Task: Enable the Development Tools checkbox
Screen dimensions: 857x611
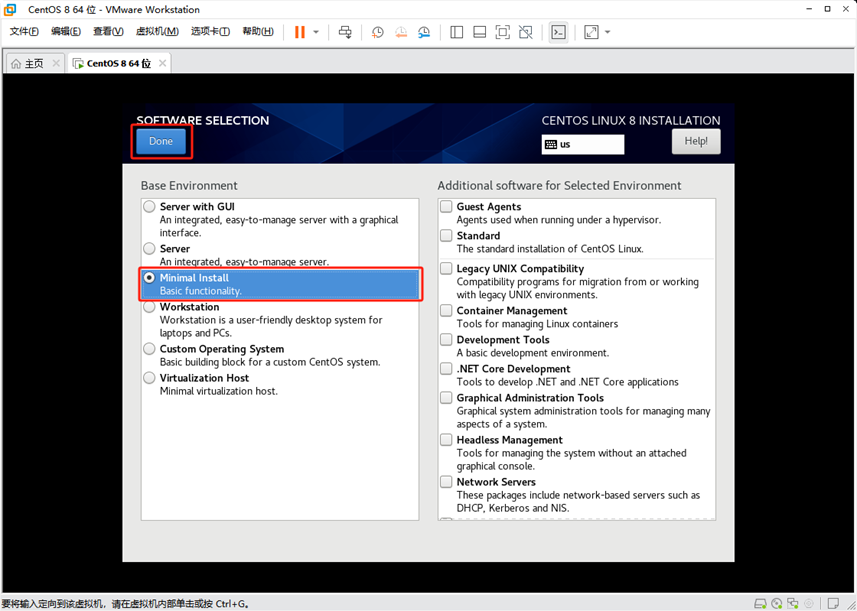Action: point(447,339)
